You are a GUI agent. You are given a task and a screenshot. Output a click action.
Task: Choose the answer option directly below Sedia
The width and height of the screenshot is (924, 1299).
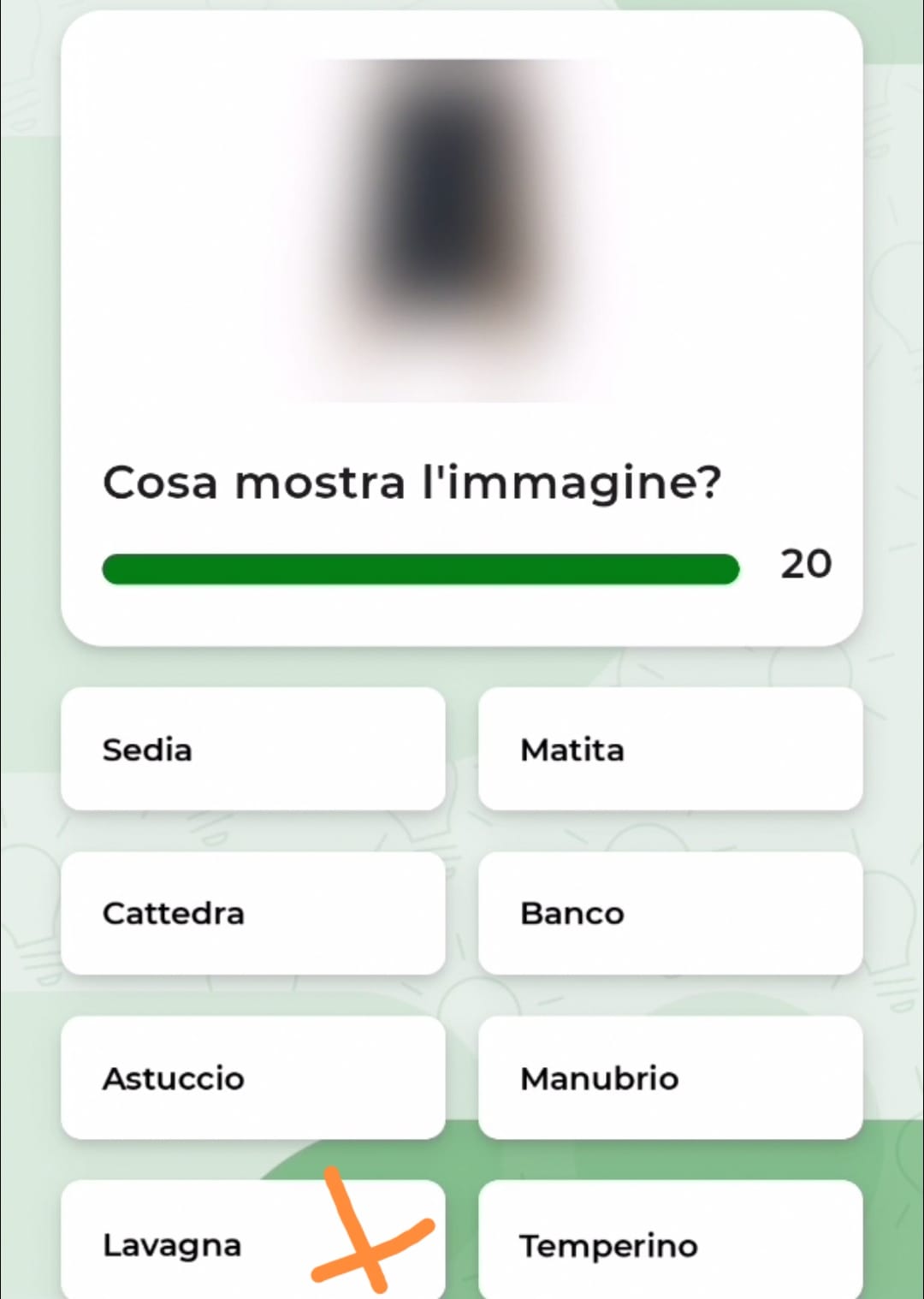[x=253, y=913]
